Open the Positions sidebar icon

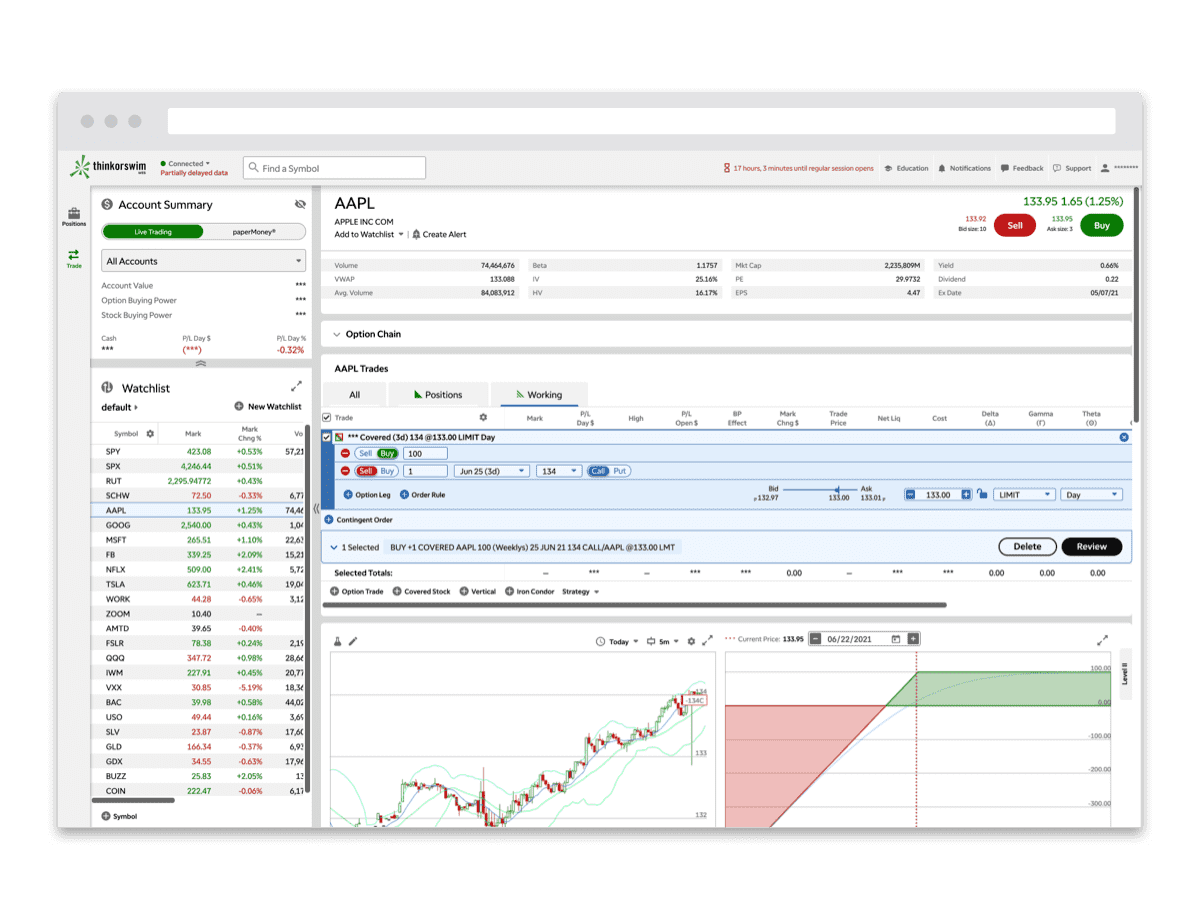[x=74, y=217]
